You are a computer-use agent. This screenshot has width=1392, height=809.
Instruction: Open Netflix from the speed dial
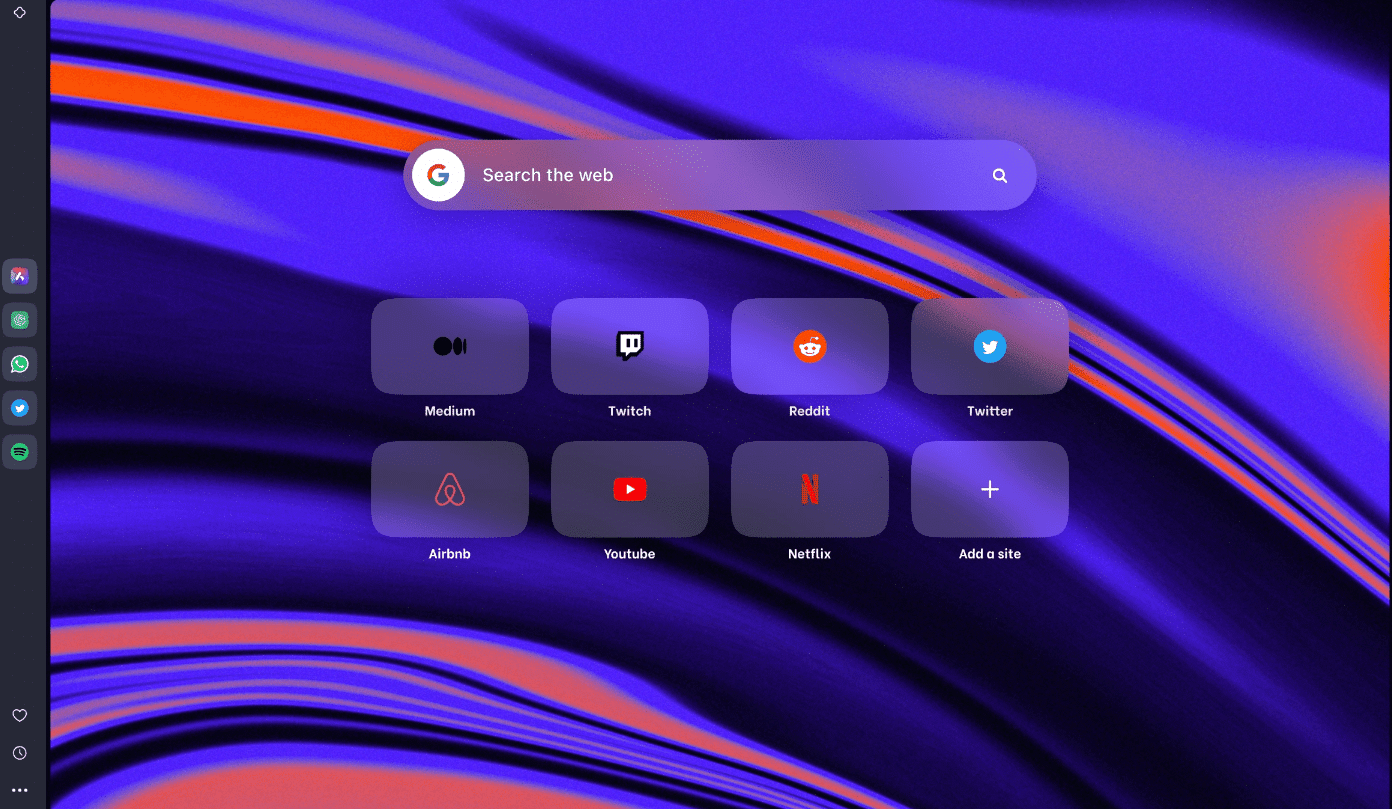coord(809,489)
